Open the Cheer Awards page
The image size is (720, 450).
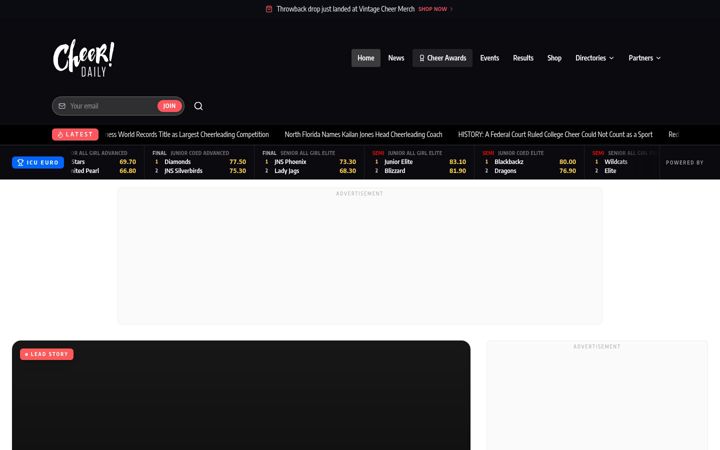(442, 58)
